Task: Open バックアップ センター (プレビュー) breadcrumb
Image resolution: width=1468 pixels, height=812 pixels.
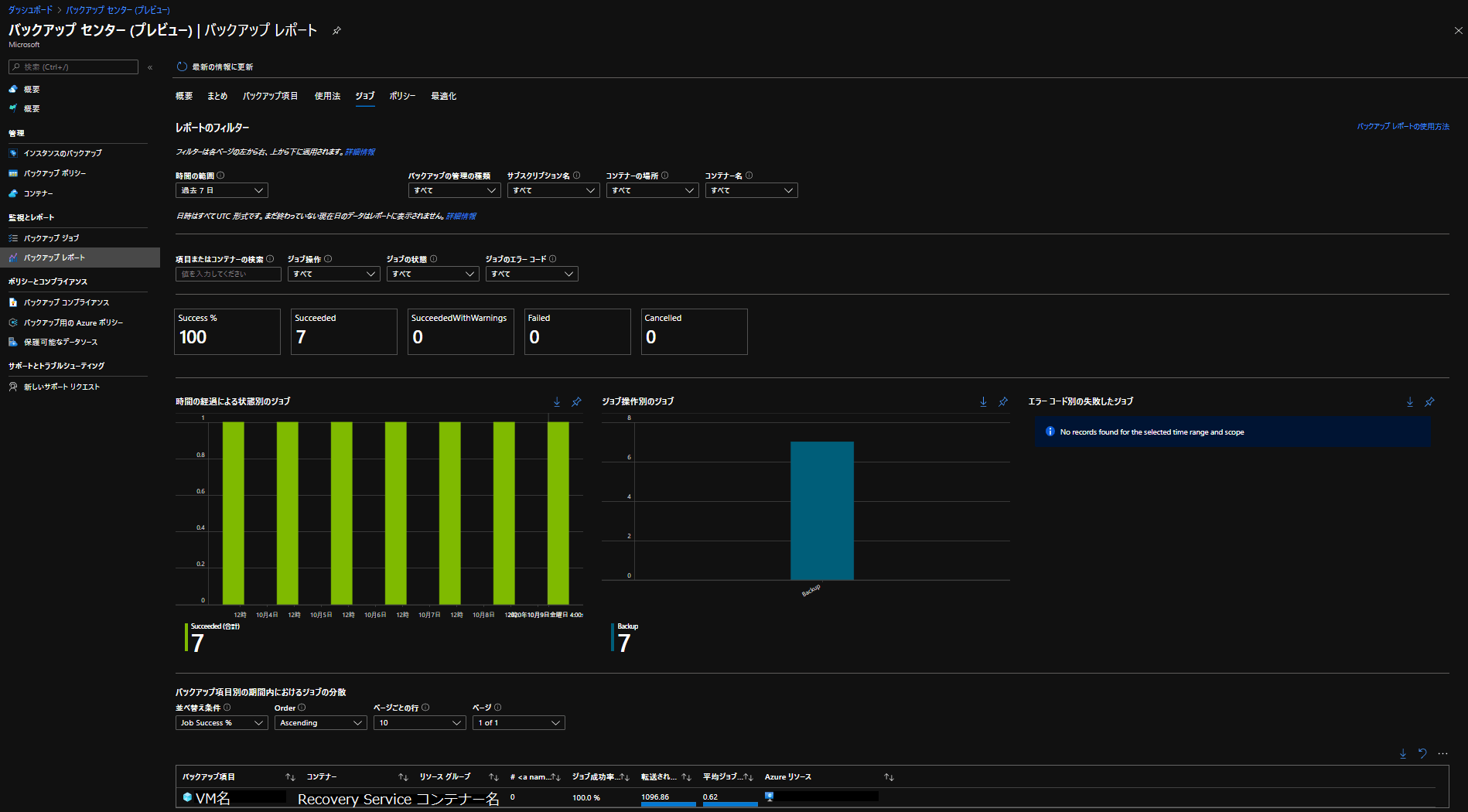Action: coord(118,10)
